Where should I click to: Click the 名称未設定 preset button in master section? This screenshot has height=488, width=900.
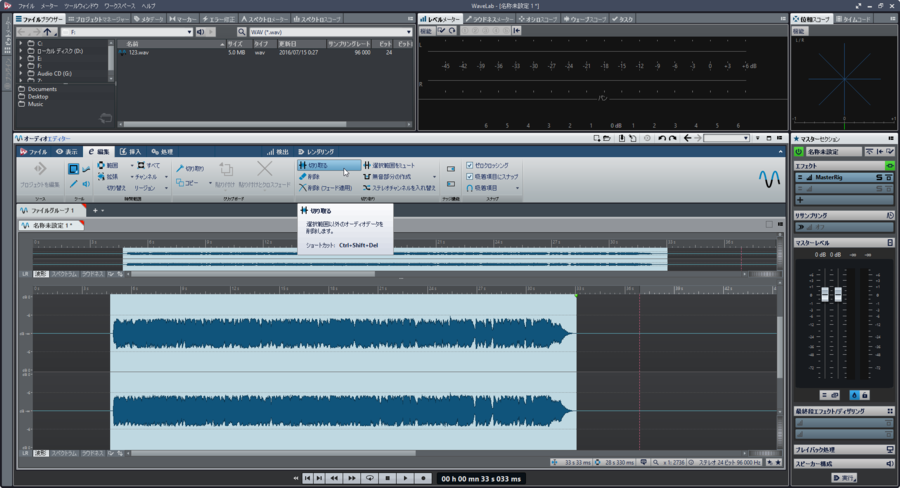833,152
